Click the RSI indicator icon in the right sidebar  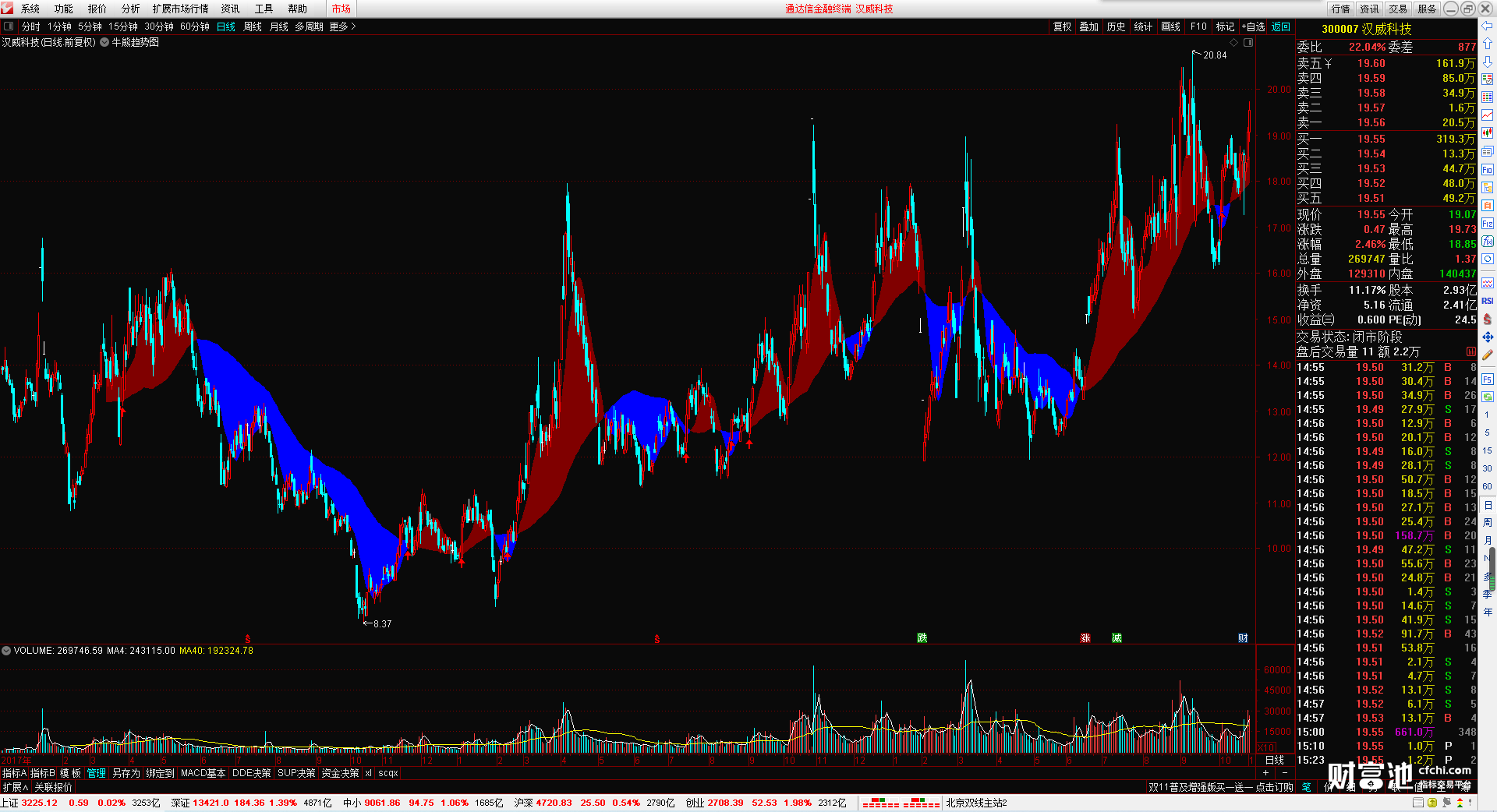point(1488,301)
